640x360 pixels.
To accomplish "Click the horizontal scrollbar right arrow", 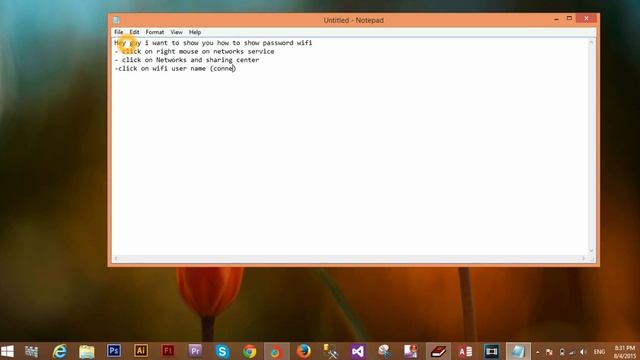I will [x=584, y=258].
